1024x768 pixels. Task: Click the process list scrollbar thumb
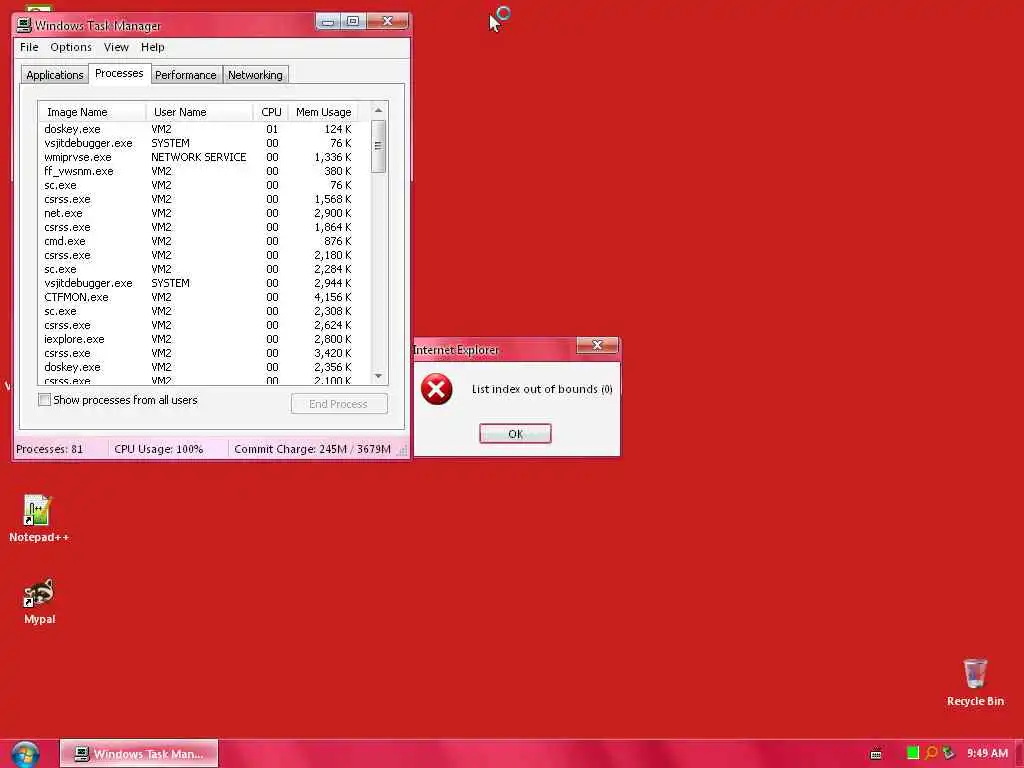pyautogui.click(x=378, y=146)
